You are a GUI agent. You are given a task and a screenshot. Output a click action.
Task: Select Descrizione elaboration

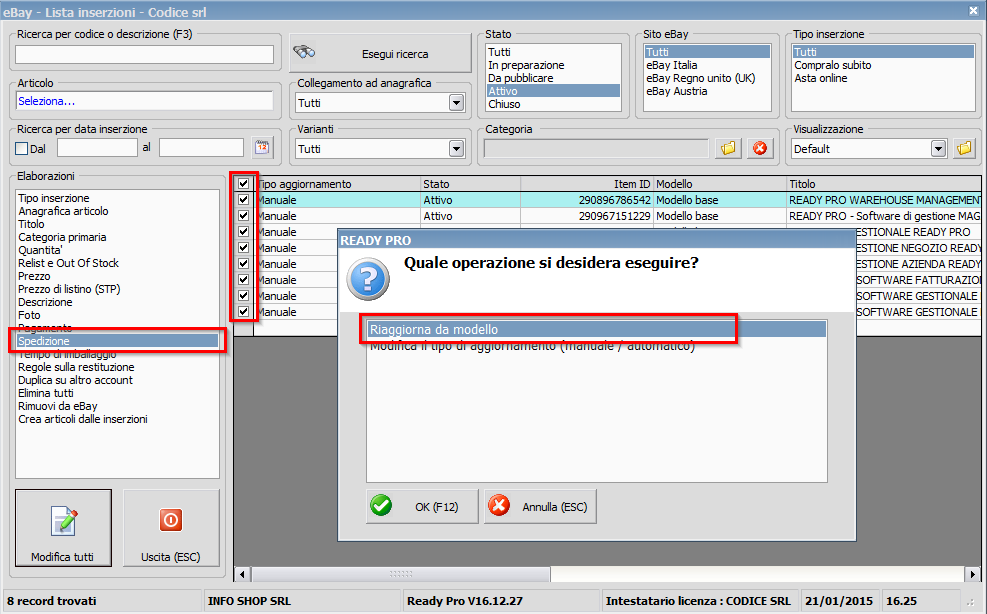pyautogui.click(x=45, y=302)
